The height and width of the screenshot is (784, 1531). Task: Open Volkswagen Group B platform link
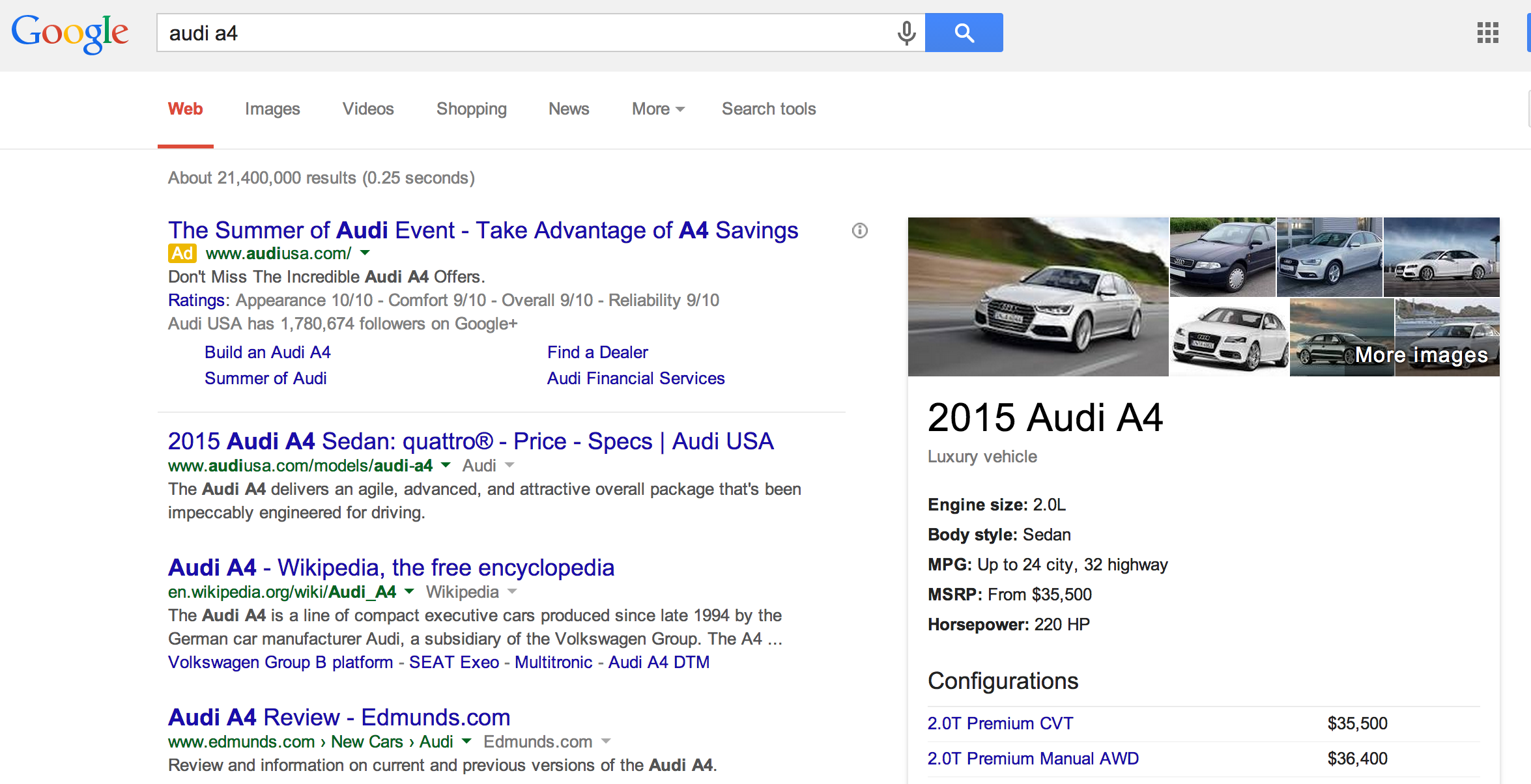280,662
